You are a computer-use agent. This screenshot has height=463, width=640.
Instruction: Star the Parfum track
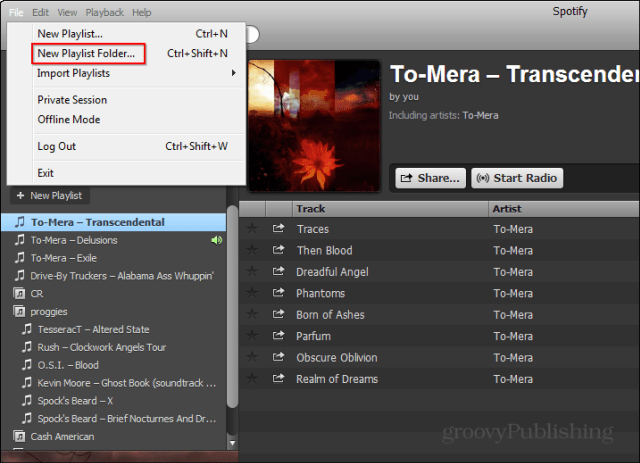(x=252, y=336)
